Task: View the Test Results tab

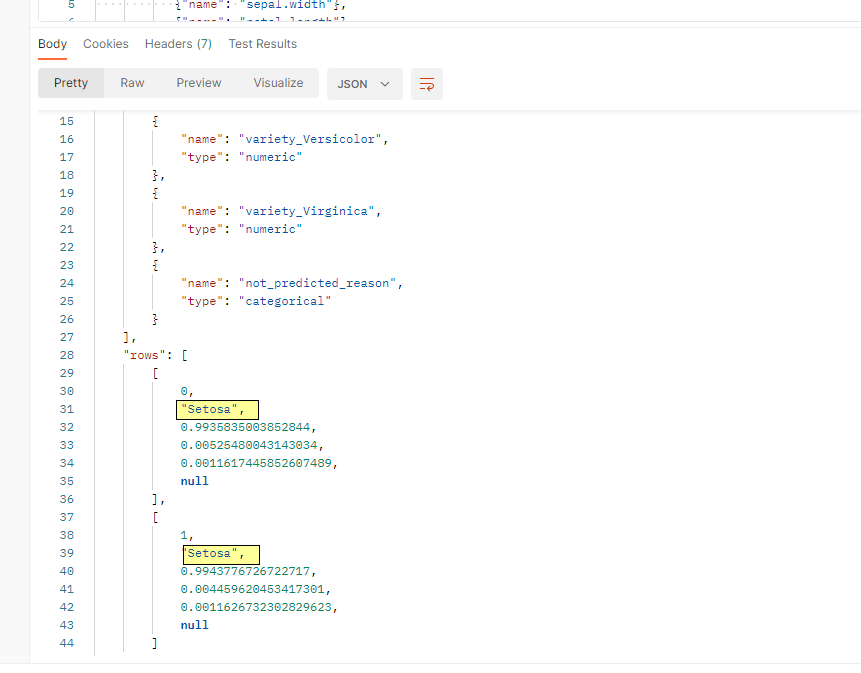Action: tap(262, 44)
